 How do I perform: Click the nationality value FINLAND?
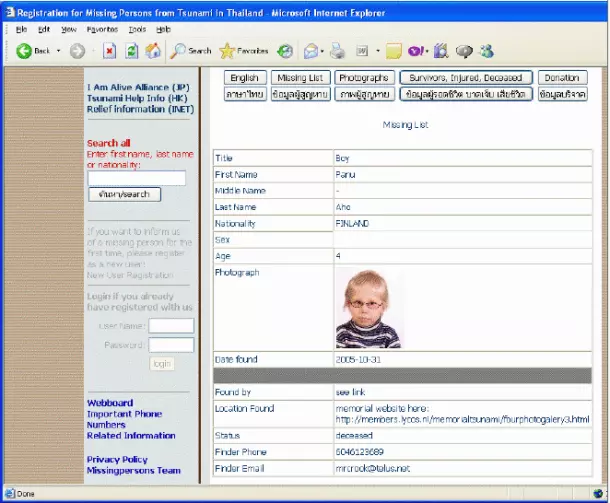(x=352, y=223)
